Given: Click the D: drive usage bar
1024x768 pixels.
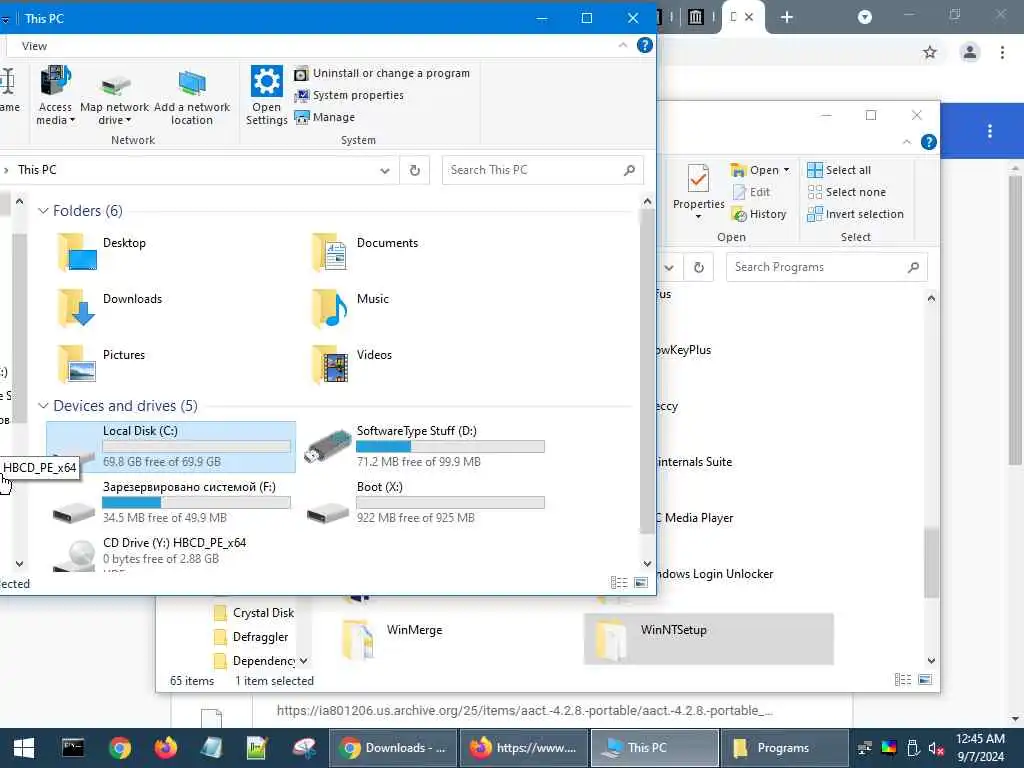Looking at the screenshot, I should tap(450, 447).
